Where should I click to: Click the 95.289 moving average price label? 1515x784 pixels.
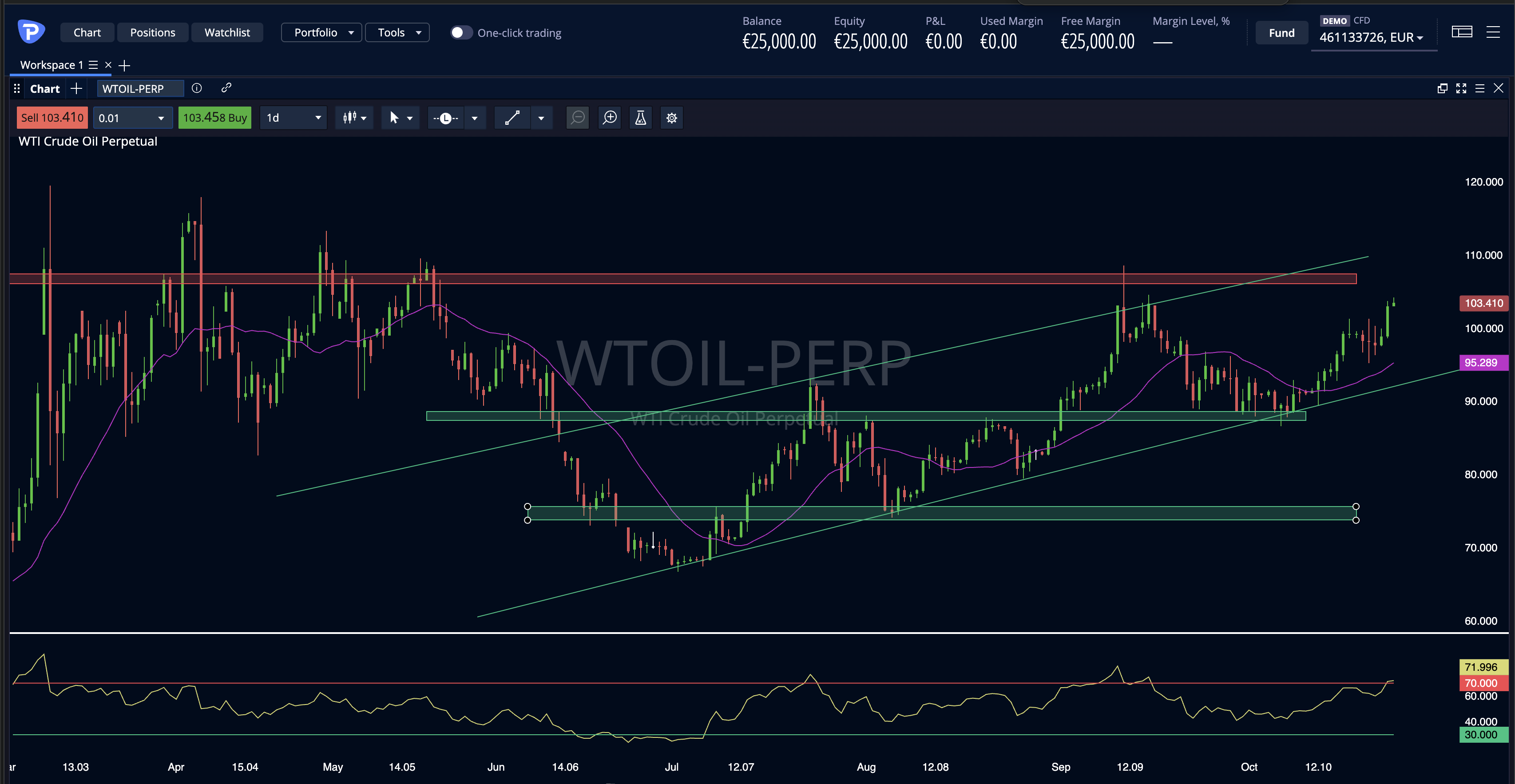(1484, 362)
